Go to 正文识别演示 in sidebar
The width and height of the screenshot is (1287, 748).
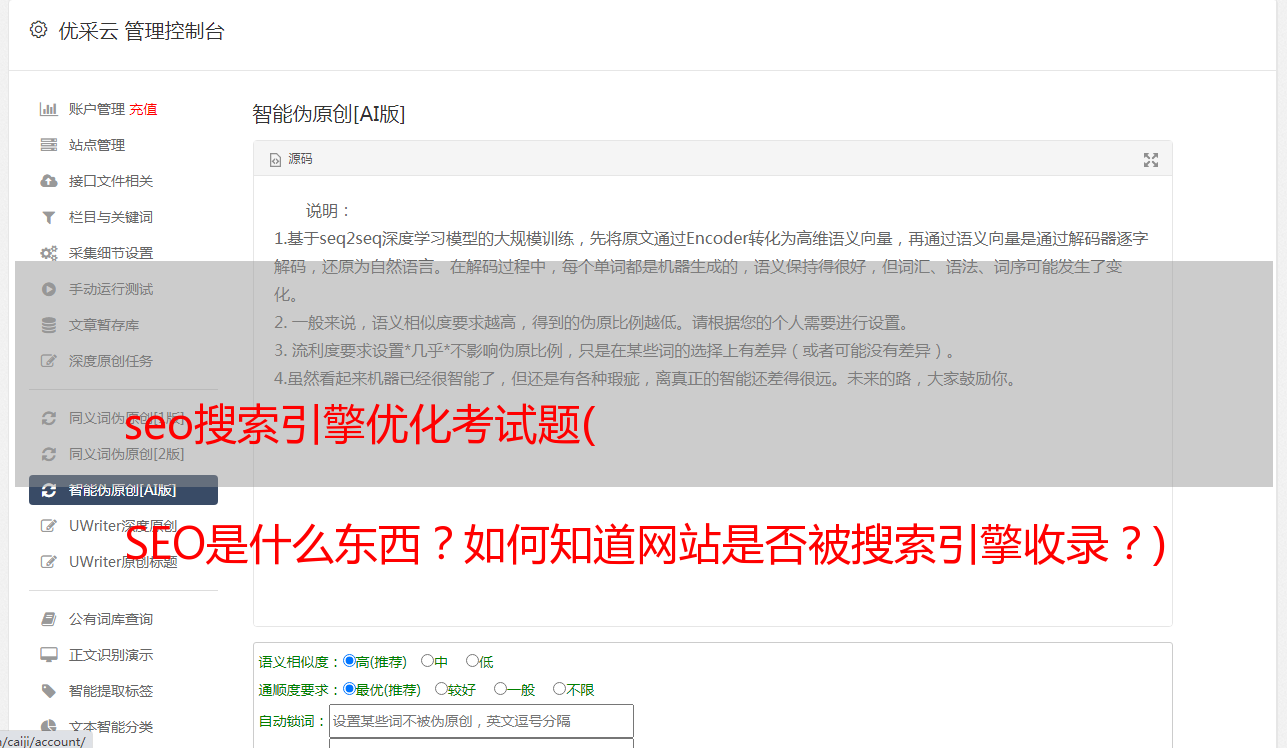pyautogui.click(x=111, y=655)
